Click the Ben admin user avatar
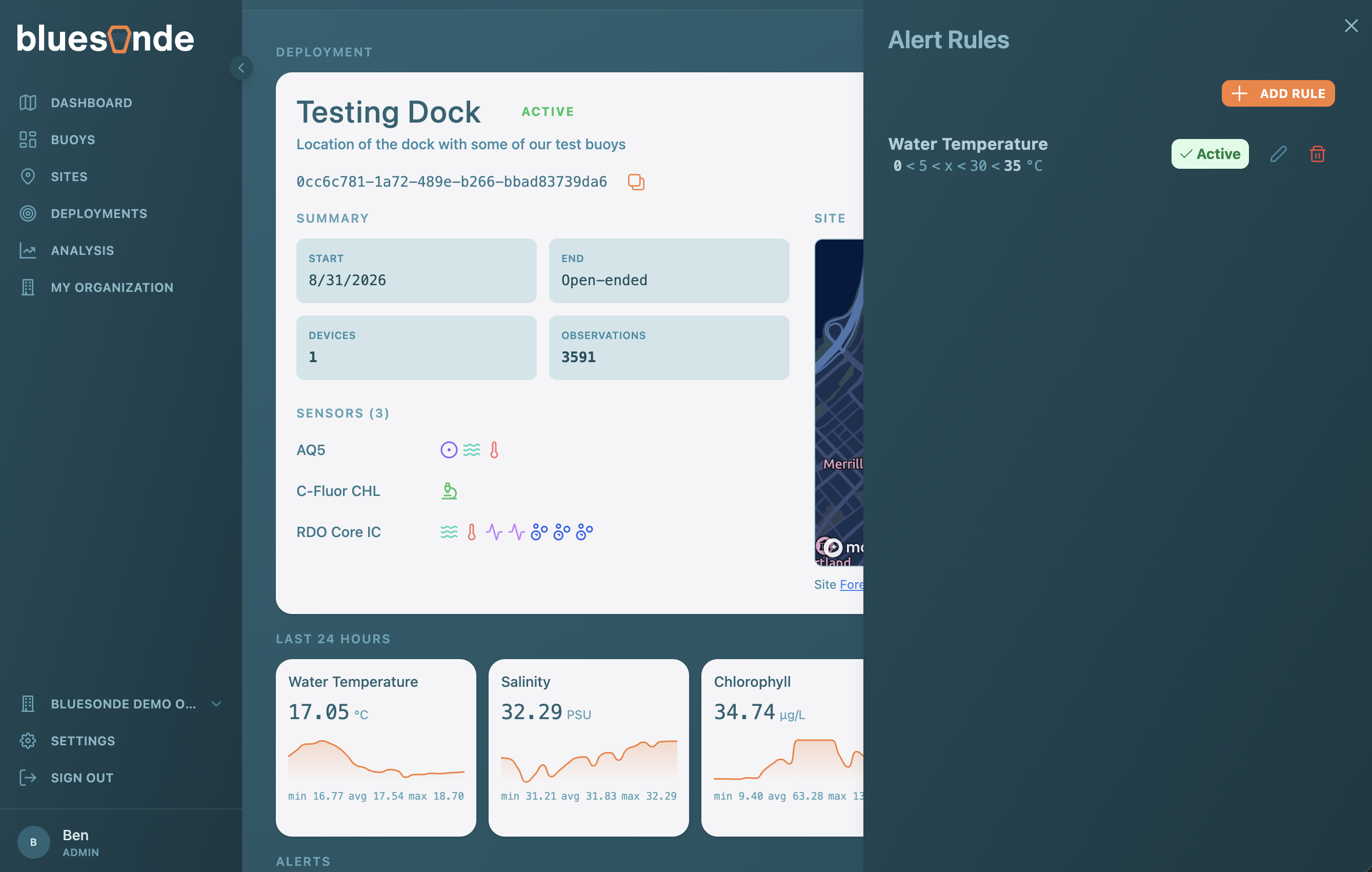1372x872 pixels. click(x=34, y=842)
